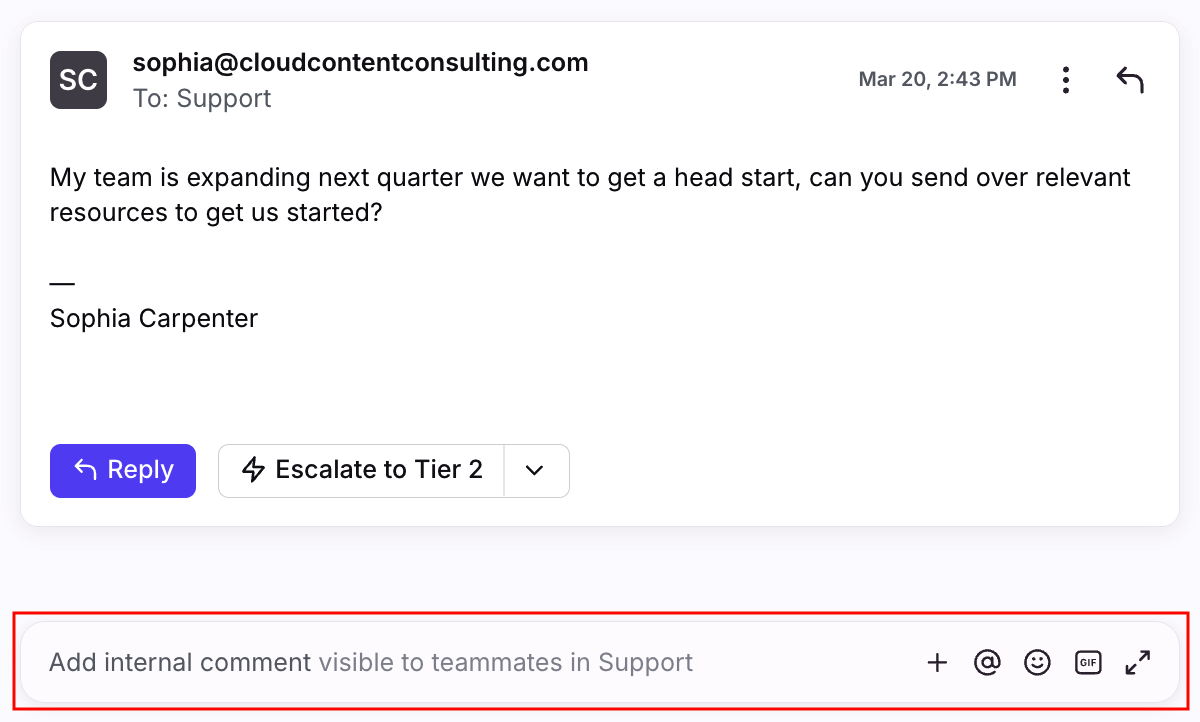Click Escalate to Tier 2 button
1200x722 pixels.
click(x=362, y=470)
